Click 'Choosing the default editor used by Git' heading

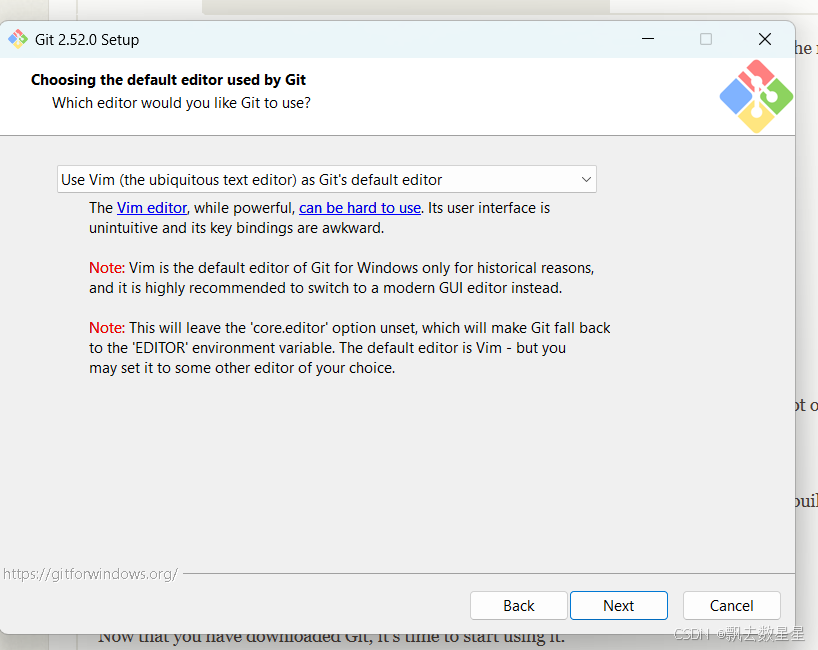click(x=168, y=80)
